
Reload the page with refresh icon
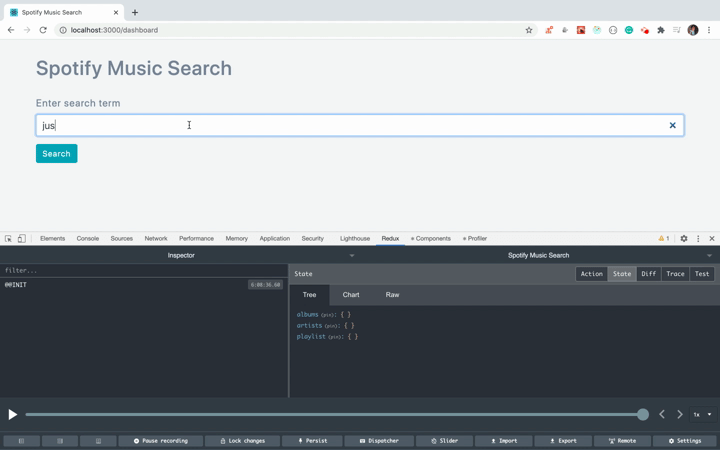(x=43, y=30)
